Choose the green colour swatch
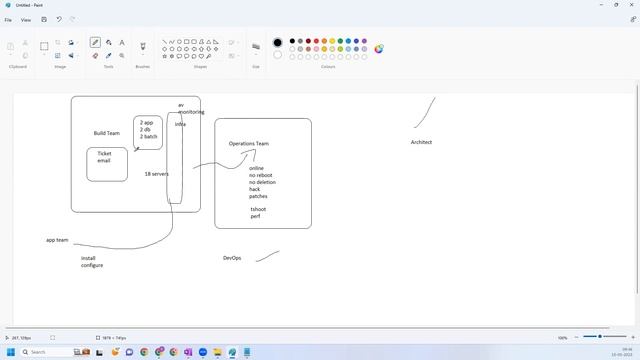The width and height of the screenshot is (640, 360). coord(340,41)
